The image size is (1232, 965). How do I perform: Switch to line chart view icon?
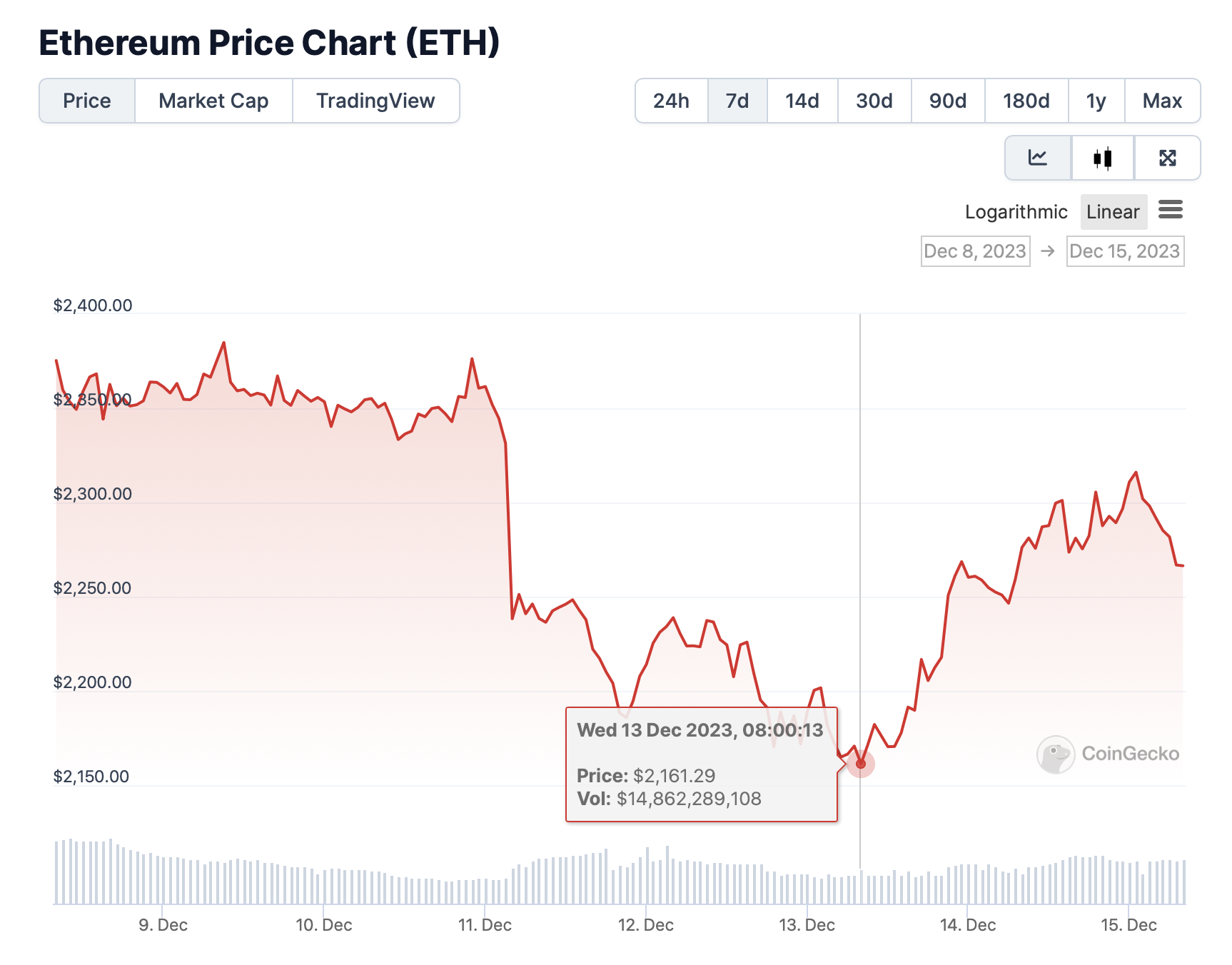point(1038,158)
